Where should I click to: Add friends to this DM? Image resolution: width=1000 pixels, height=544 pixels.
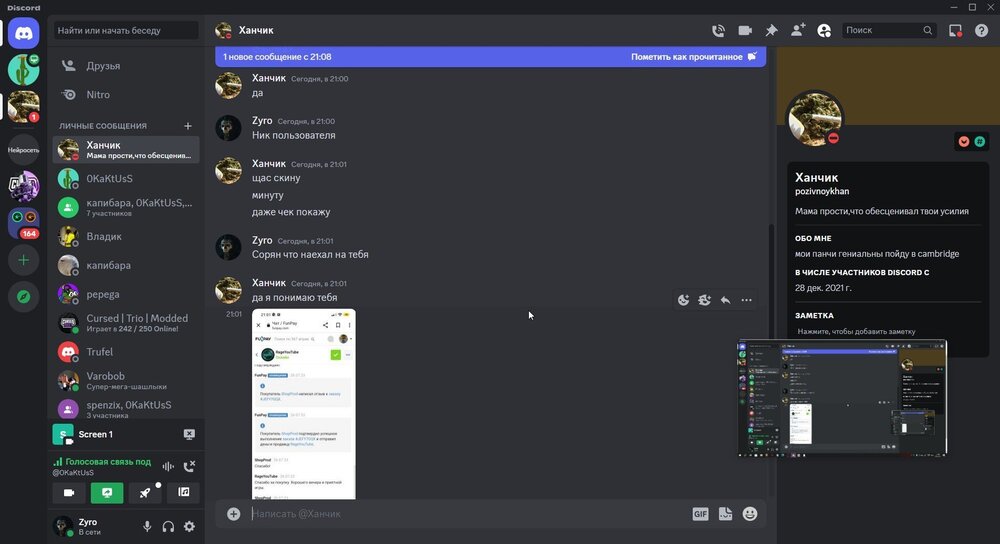pyautogui.click(x=798, y=30)
